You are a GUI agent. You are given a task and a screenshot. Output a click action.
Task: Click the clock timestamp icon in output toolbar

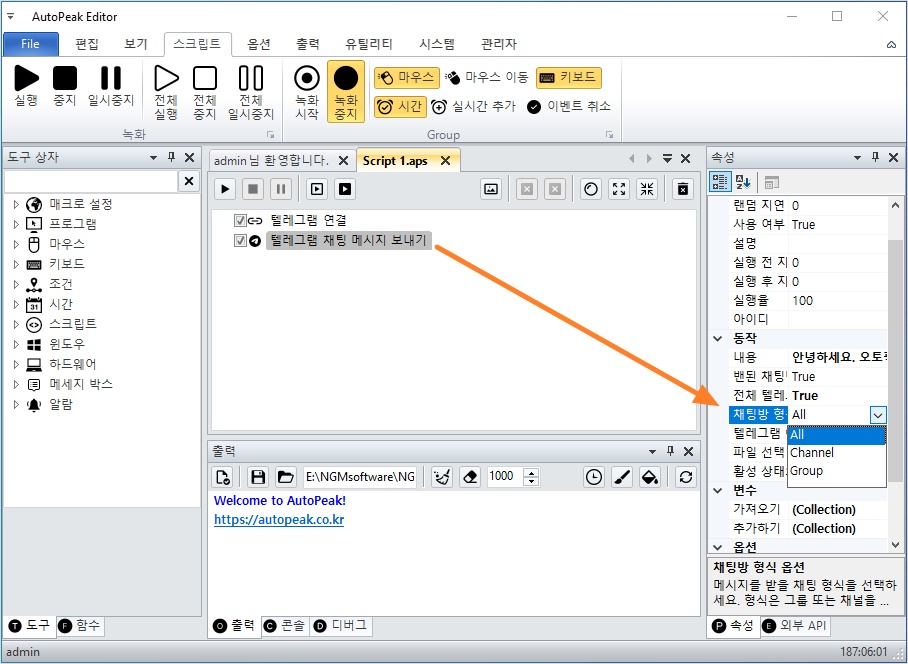(x=594, y=477)
